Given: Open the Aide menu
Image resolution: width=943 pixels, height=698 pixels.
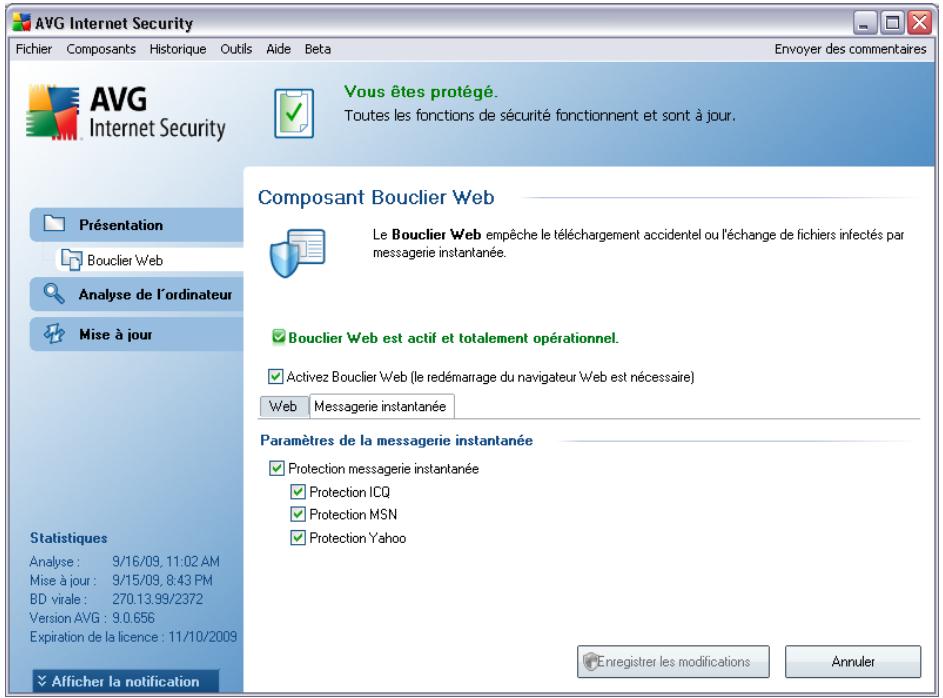Looking at the screenshot, I should 278,49.
